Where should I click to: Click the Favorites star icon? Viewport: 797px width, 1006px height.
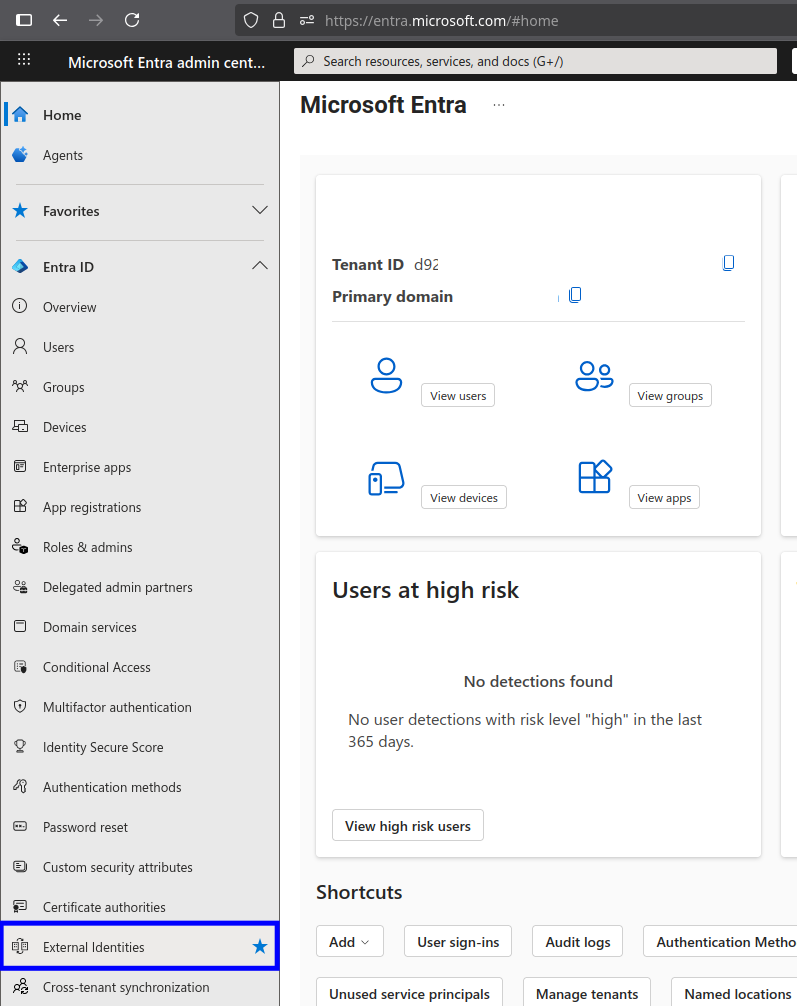click(21, 210)
